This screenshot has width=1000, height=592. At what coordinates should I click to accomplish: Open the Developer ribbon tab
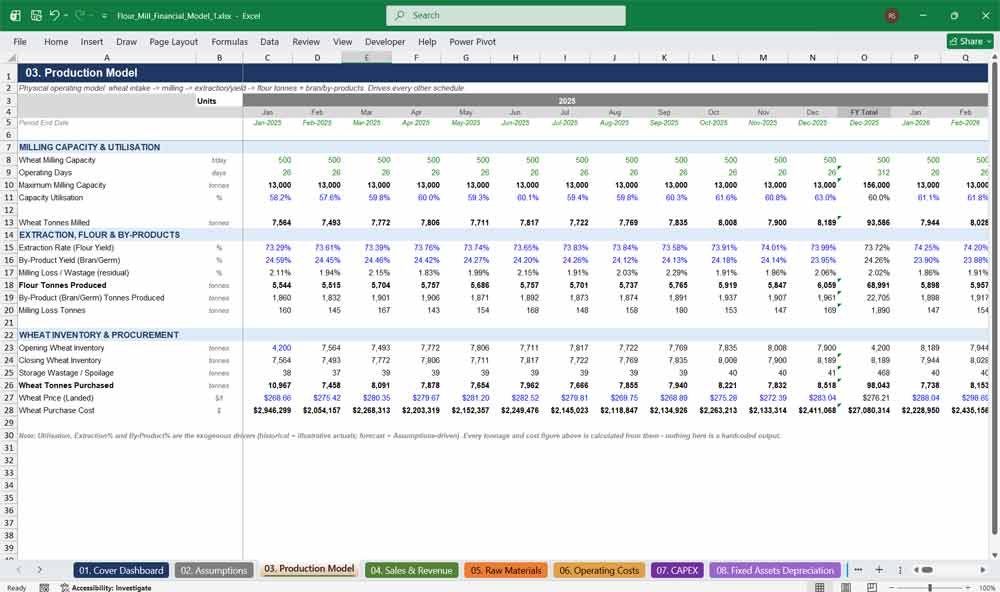[x=385, y=41]
